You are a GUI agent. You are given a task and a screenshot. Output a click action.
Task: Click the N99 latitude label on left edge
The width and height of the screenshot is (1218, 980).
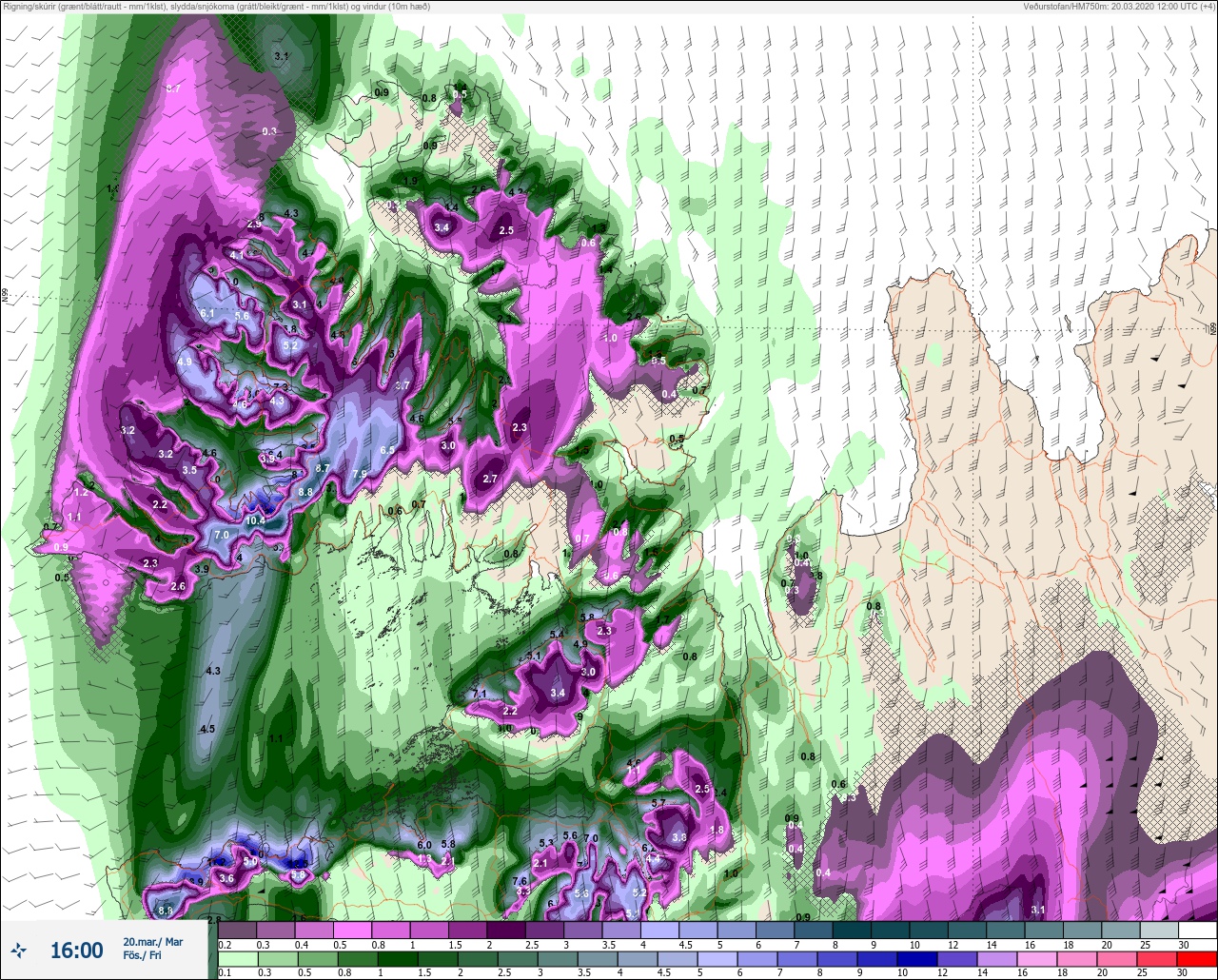point(5,296)
